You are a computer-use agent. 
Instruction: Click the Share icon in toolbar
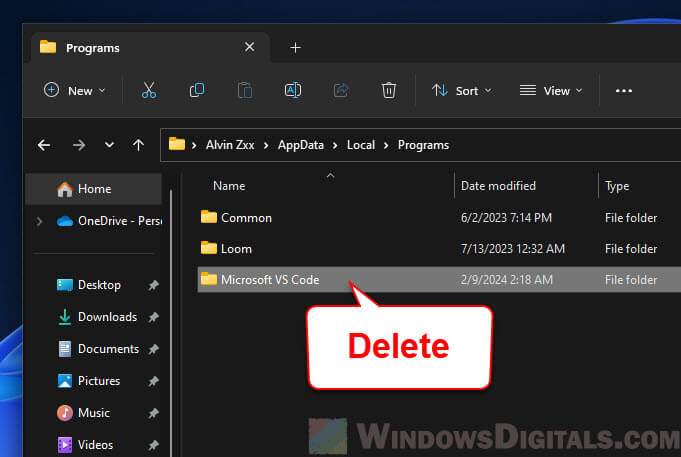pos(341,90)
